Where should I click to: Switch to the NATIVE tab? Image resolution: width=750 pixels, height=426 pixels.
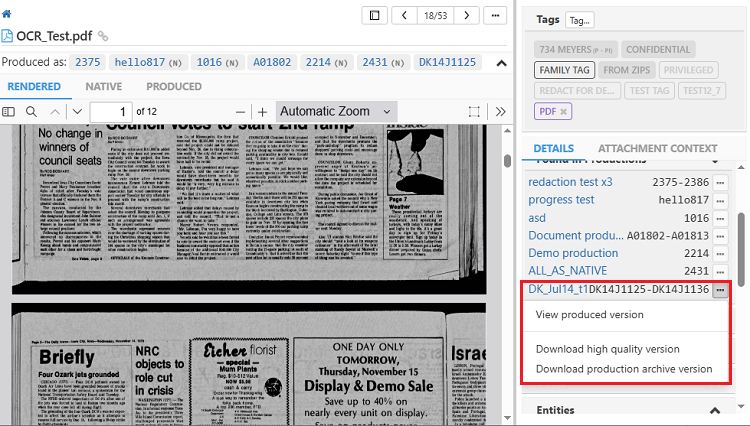[x=104, y=87]
